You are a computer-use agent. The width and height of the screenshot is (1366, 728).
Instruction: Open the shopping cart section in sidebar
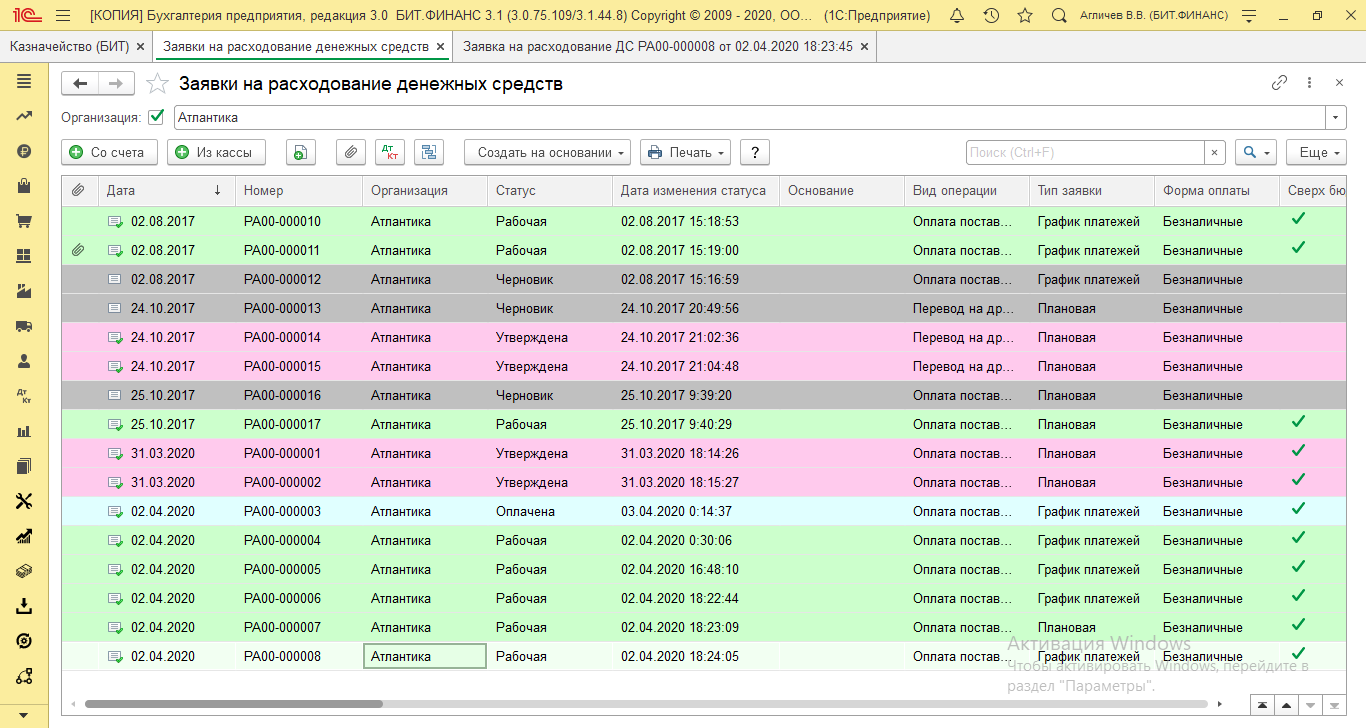coord(25,221)
